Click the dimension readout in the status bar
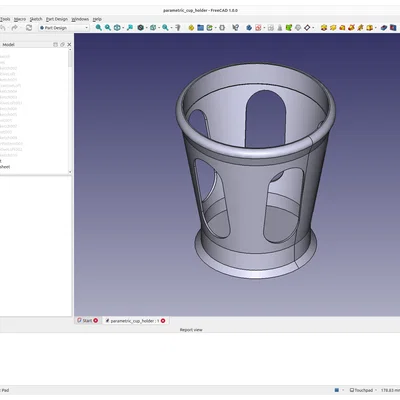This screenshot has height=400, width=400. pyautogui.click(x=390, y=390)
